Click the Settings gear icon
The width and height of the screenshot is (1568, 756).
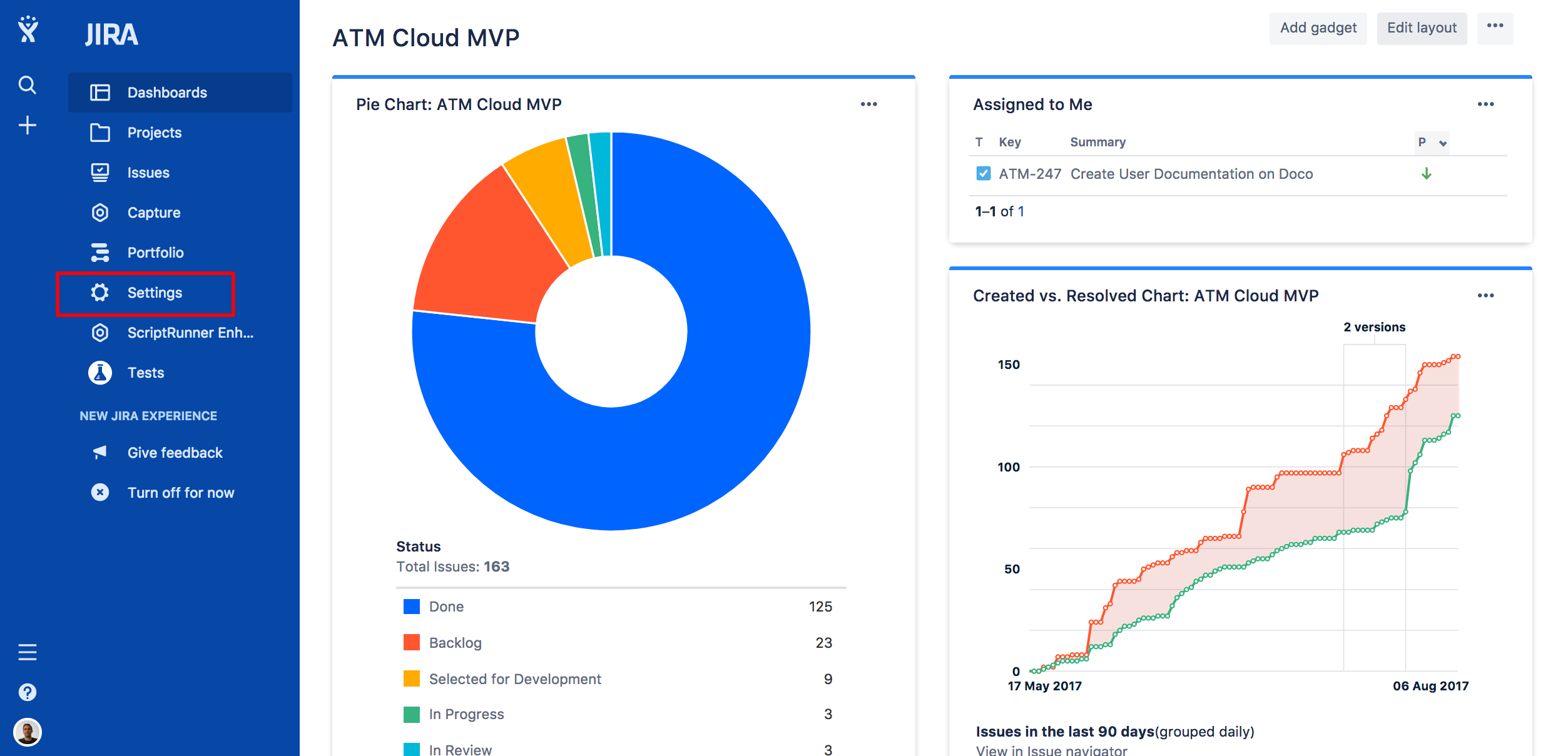[100, 293]
